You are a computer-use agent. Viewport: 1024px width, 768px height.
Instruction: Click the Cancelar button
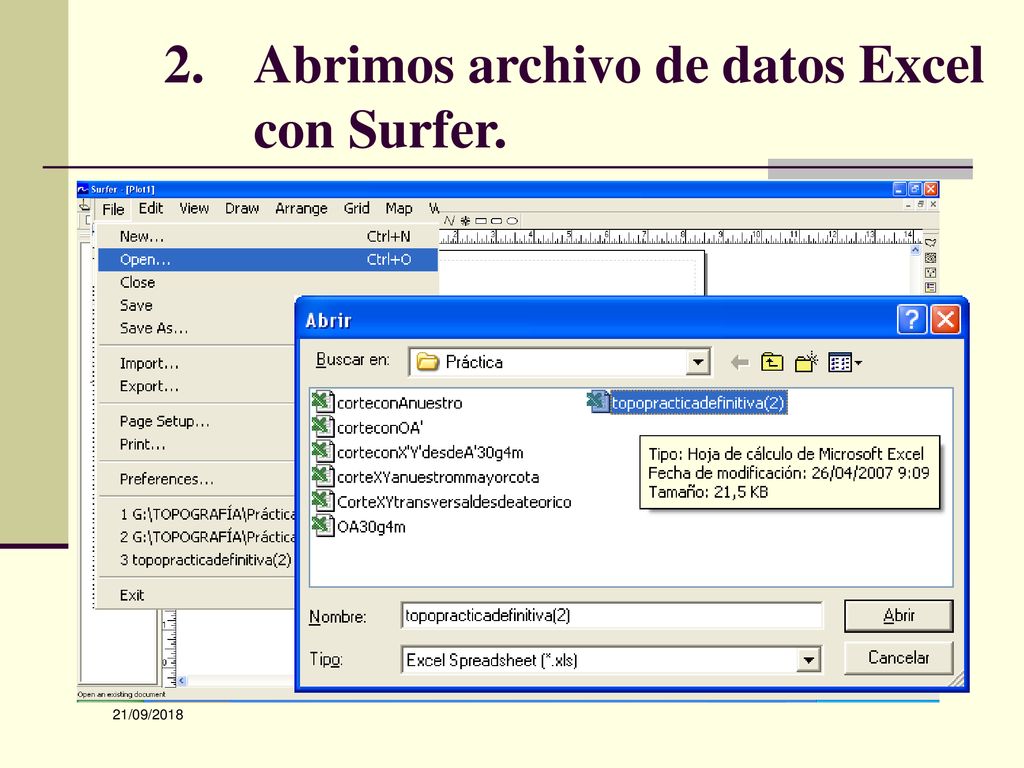[899, 658]
